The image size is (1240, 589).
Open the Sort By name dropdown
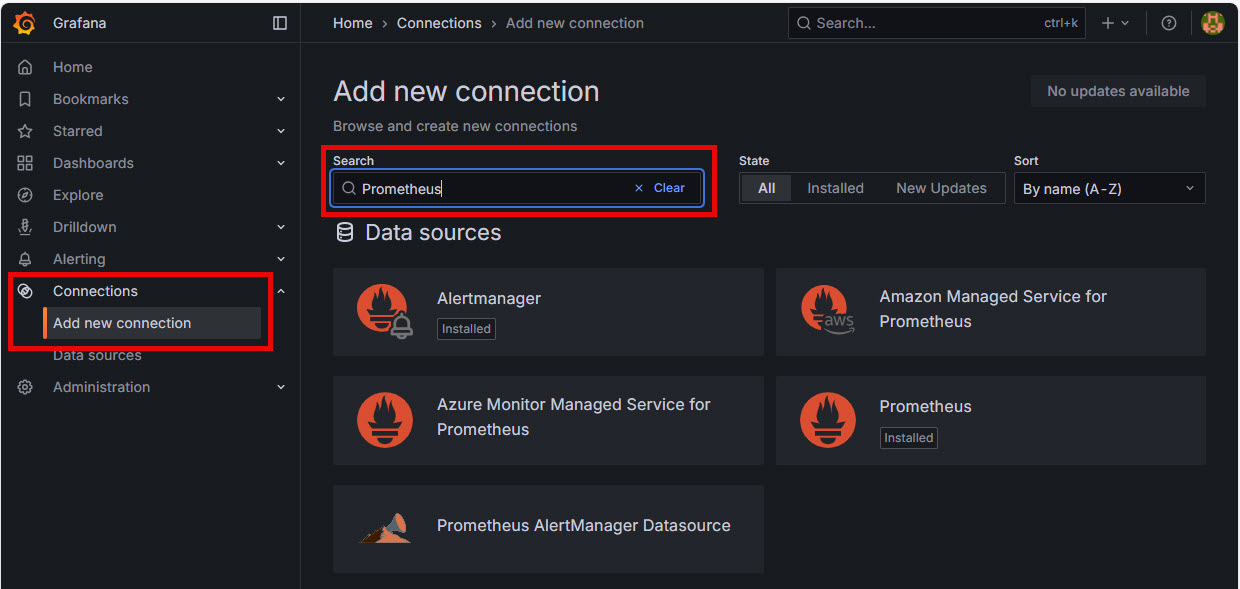pyautogui.click(x=1110, y=188)
